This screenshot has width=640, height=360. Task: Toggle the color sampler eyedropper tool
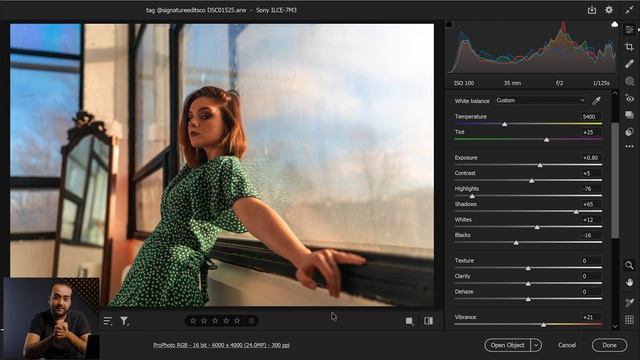629,302
